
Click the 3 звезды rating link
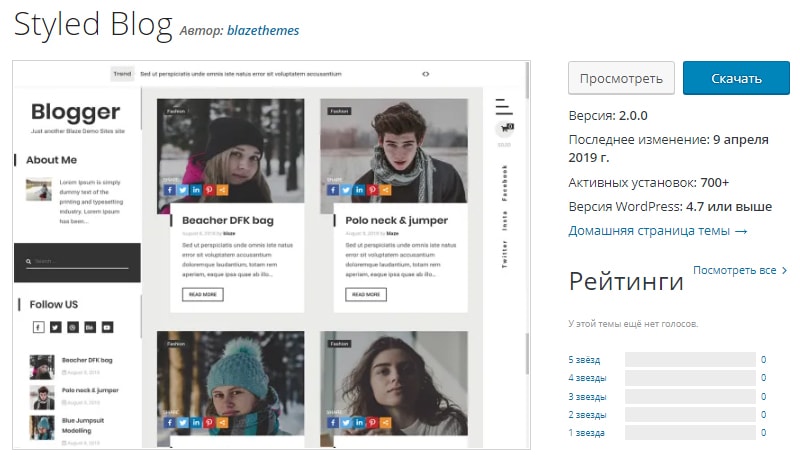click(x=587, y=396)
